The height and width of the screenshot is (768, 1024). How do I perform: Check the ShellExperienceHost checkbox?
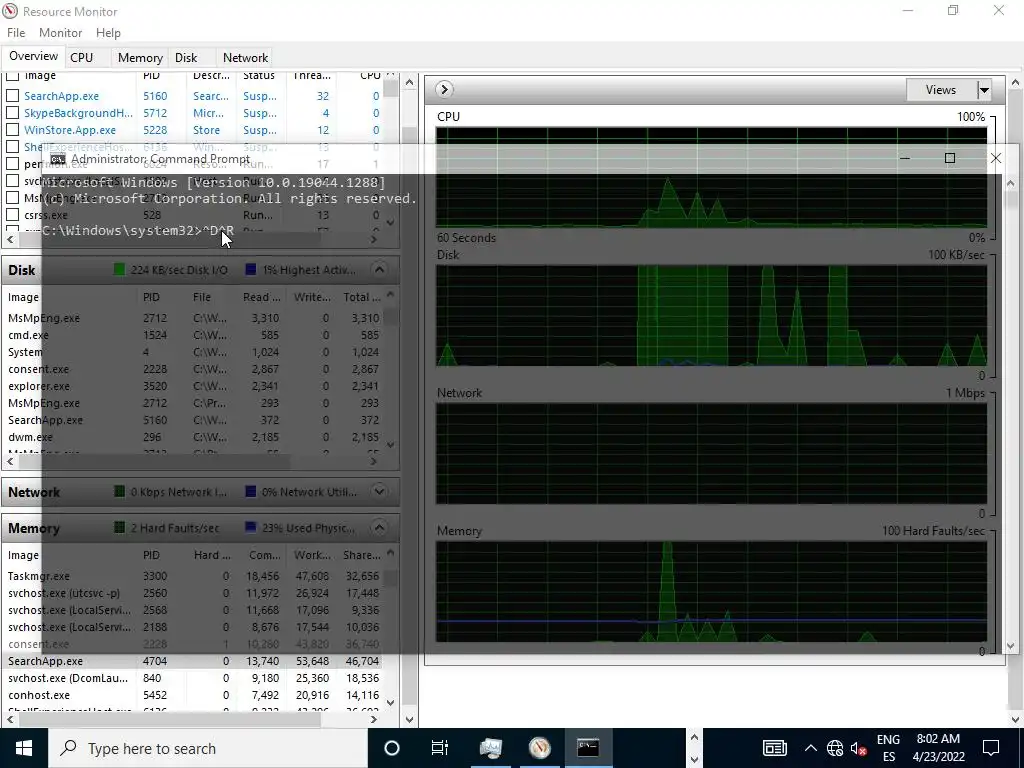point(12,147)
